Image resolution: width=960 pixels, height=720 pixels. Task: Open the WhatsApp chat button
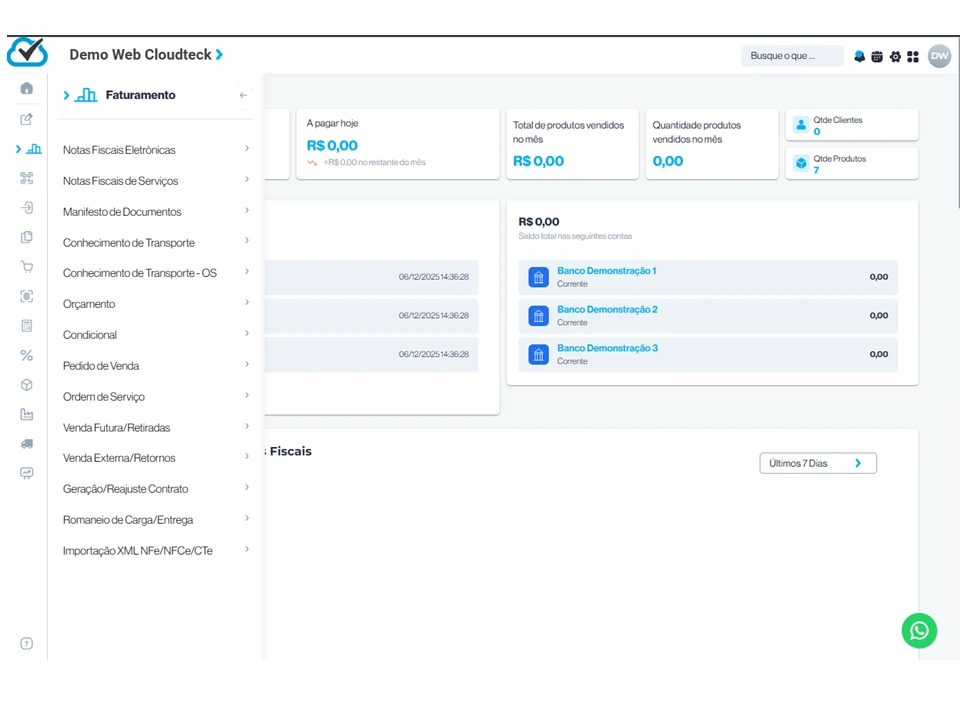(x=919, y=631)
